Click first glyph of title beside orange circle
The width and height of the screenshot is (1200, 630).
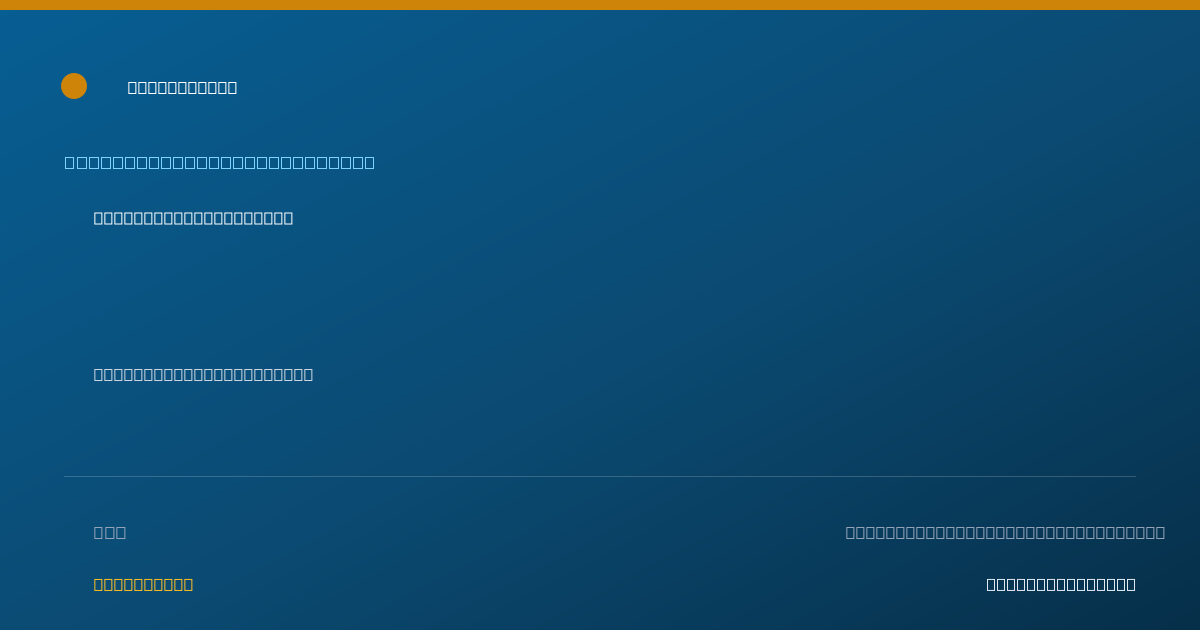pyautogui.click(x=133, y=88)
